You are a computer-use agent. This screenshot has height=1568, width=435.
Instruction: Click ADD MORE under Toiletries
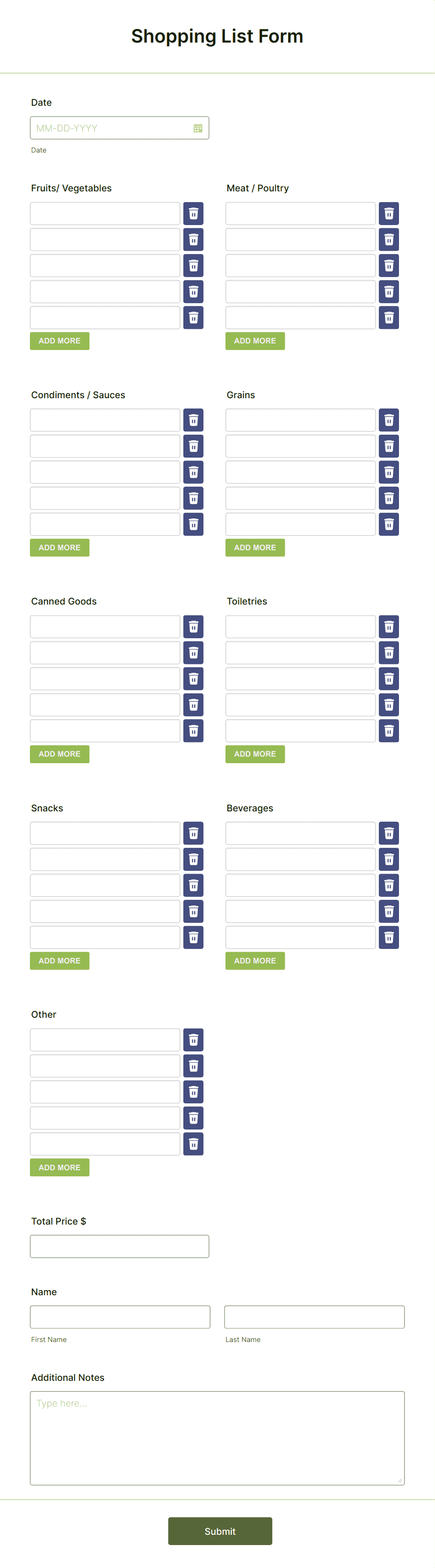pos(255,753)
